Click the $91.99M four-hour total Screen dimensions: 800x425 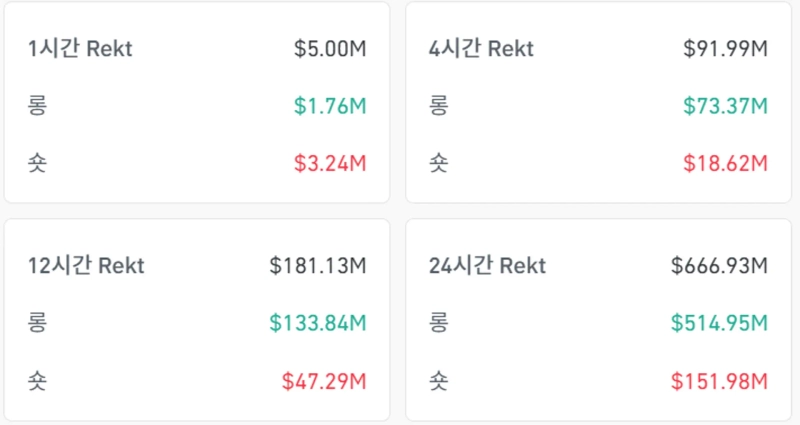[725, 49]
